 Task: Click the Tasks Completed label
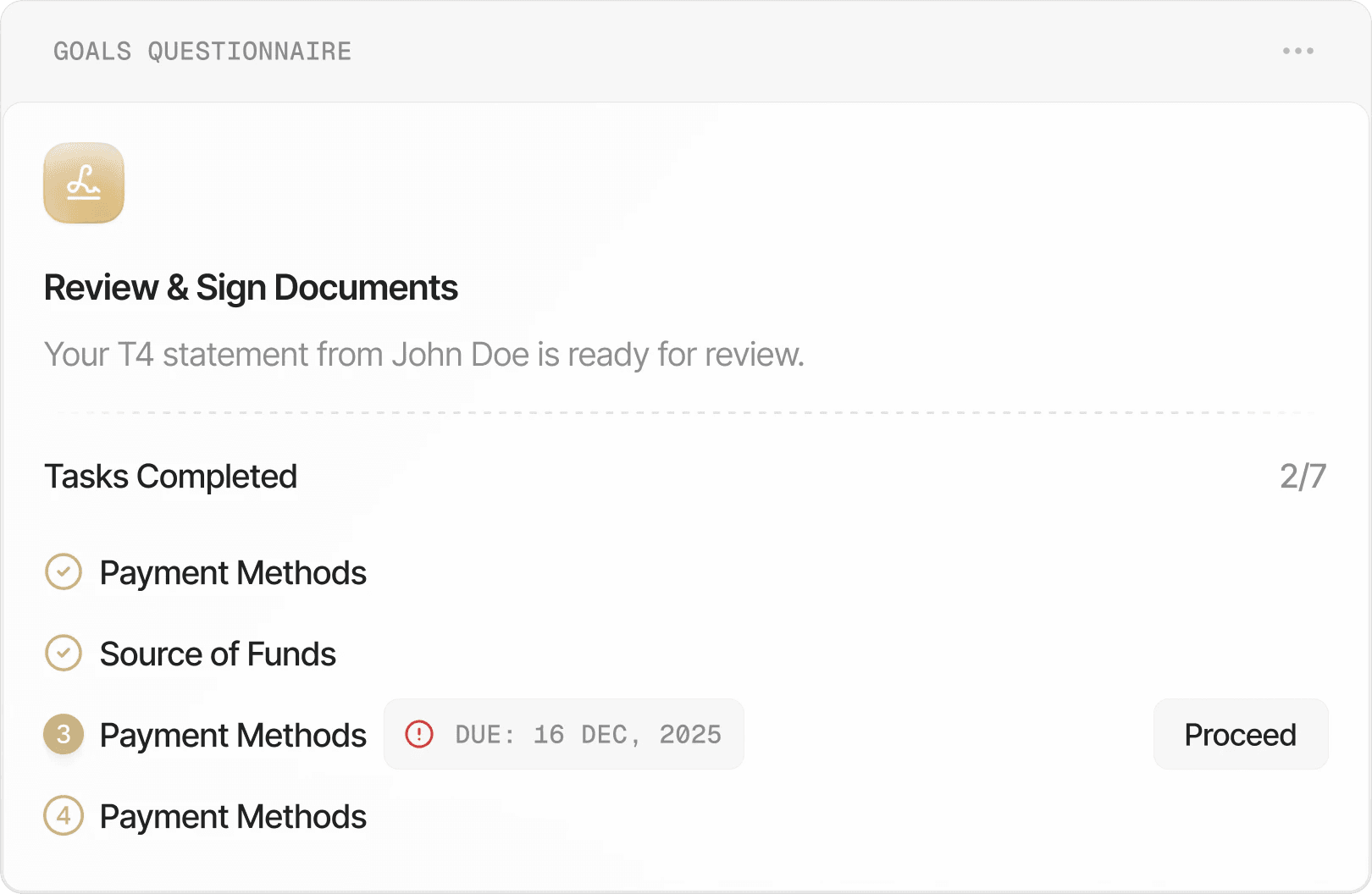click(170, 477)
